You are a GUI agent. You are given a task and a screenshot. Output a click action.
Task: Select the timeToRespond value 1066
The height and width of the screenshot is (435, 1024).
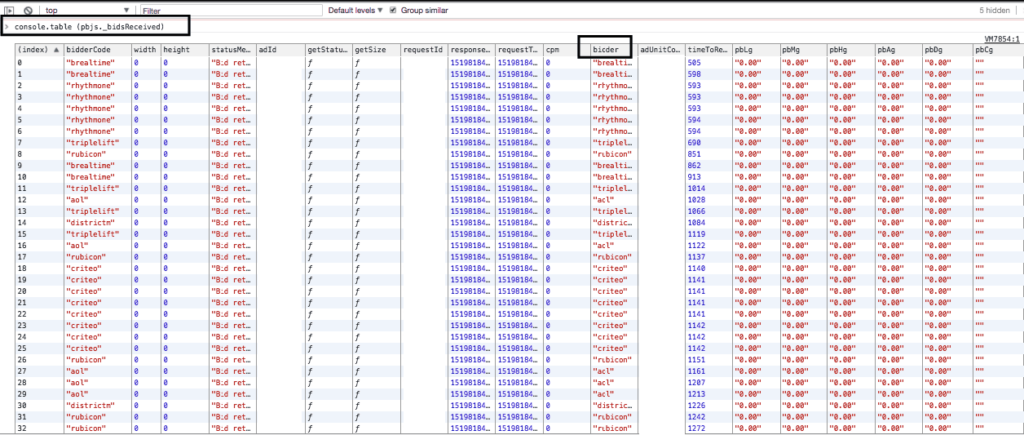(696, 211)
